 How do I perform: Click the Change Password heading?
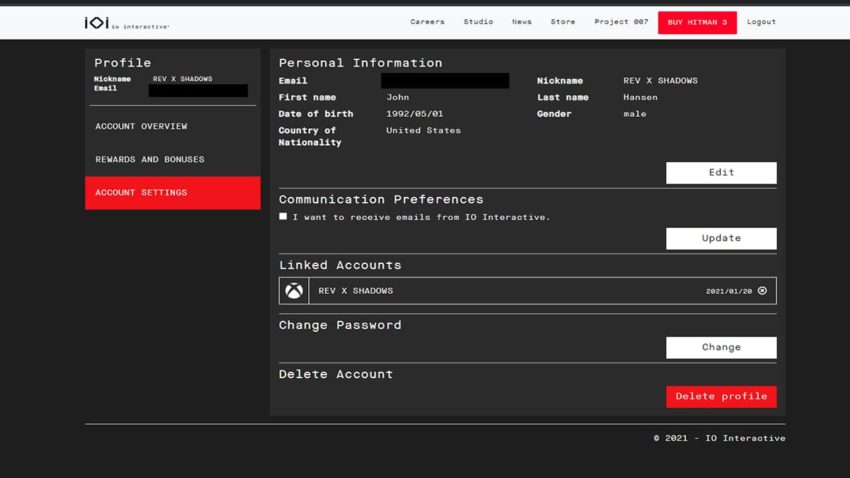[x=340, y=325]
